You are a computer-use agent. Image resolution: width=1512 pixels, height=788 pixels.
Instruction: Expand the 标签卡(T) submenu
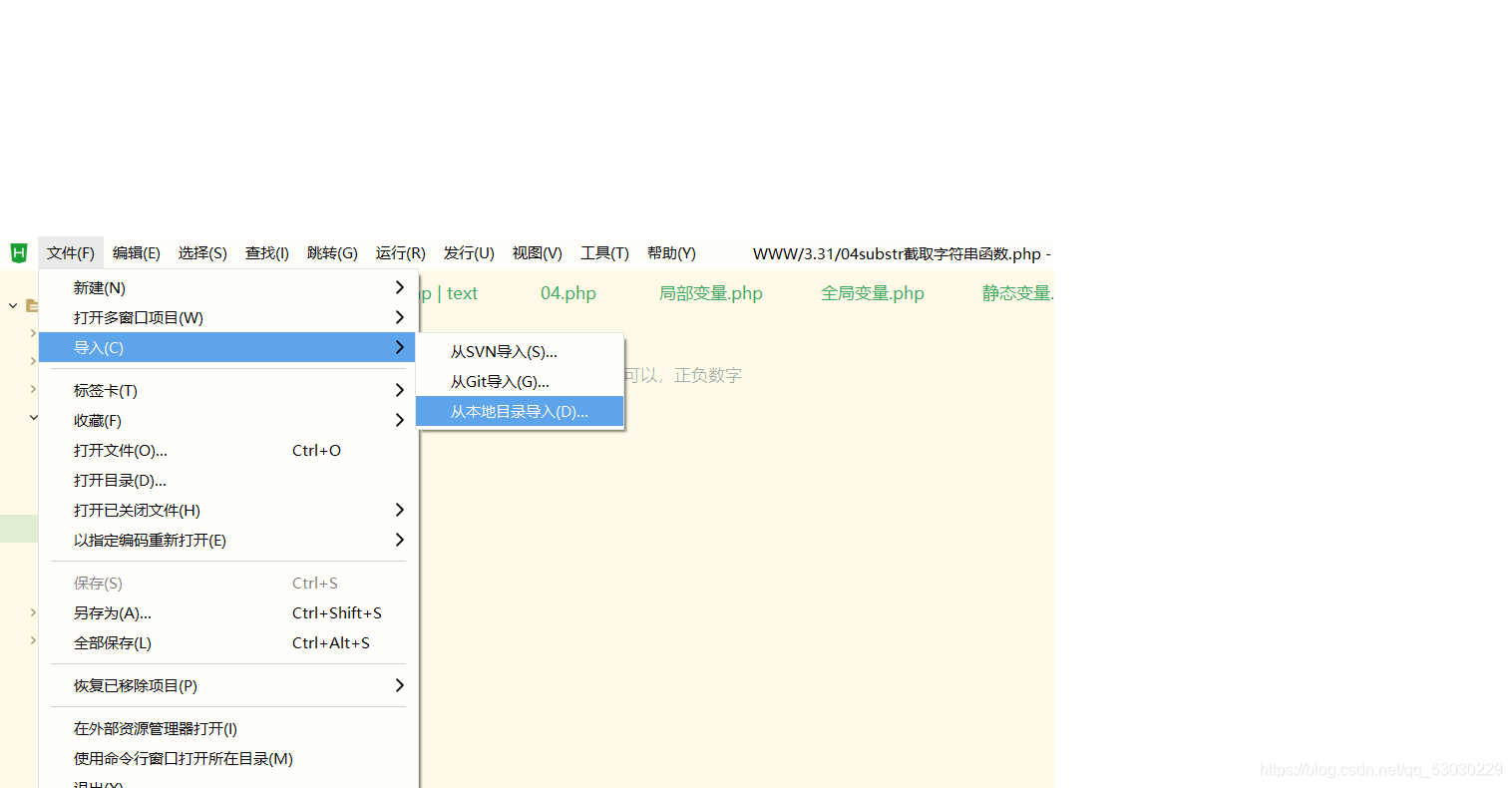(x=398, y=390)
